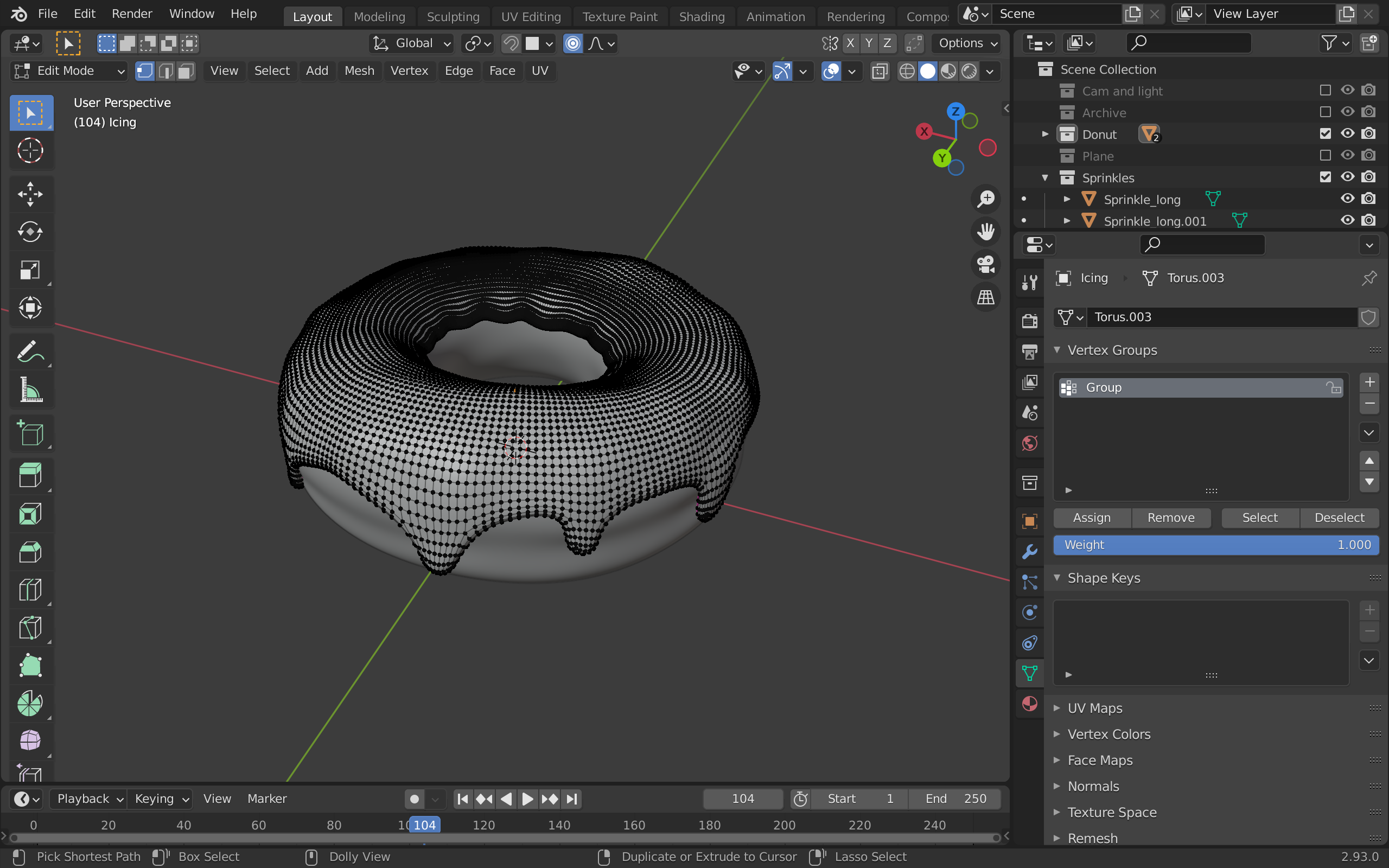Select the Extrude Region tool

tap(30, 476)
